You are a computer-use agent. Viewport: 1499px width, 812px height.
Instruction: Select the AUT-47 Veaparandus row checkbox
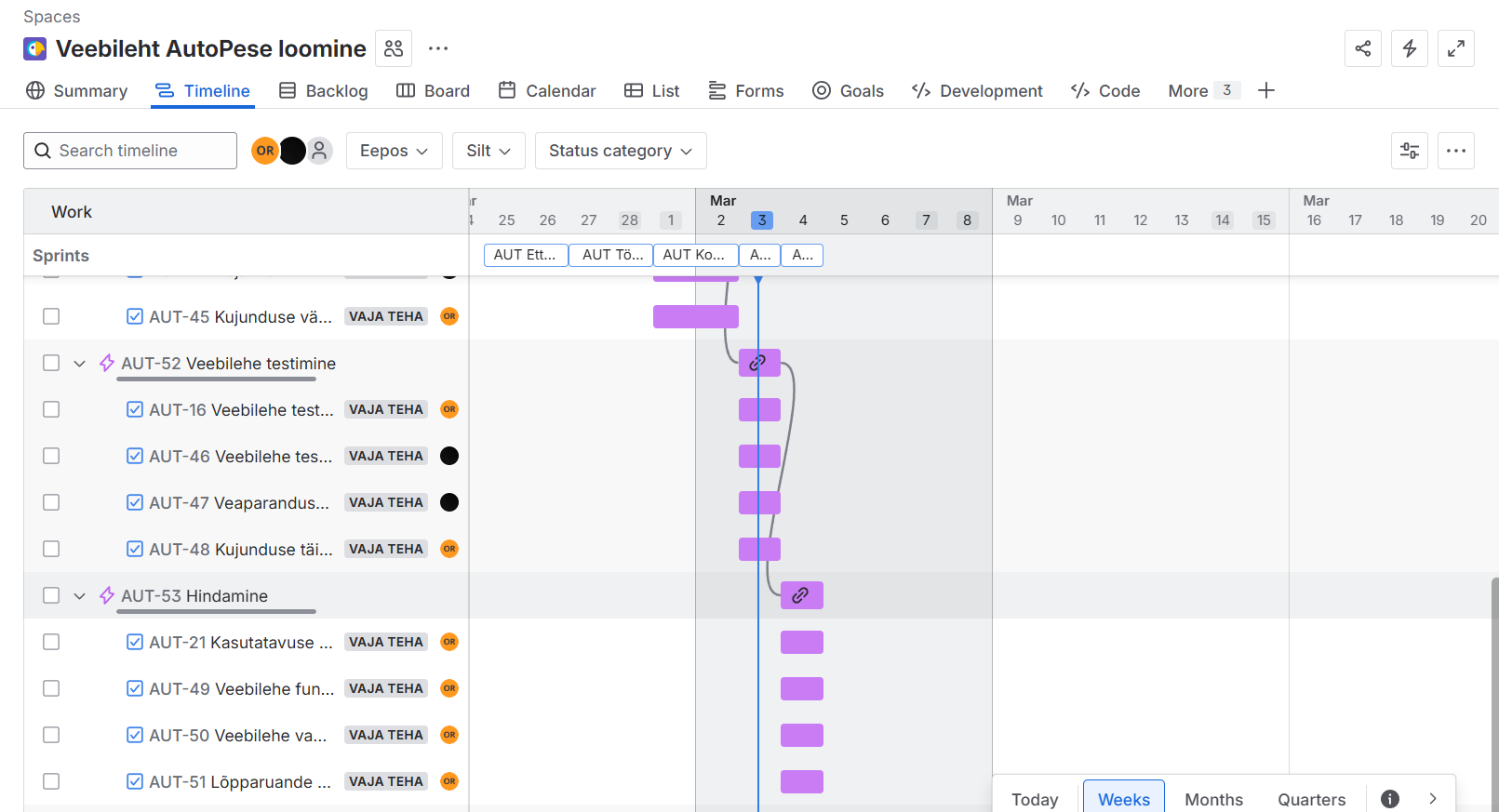pyautogui.click(x=51, y=502)
